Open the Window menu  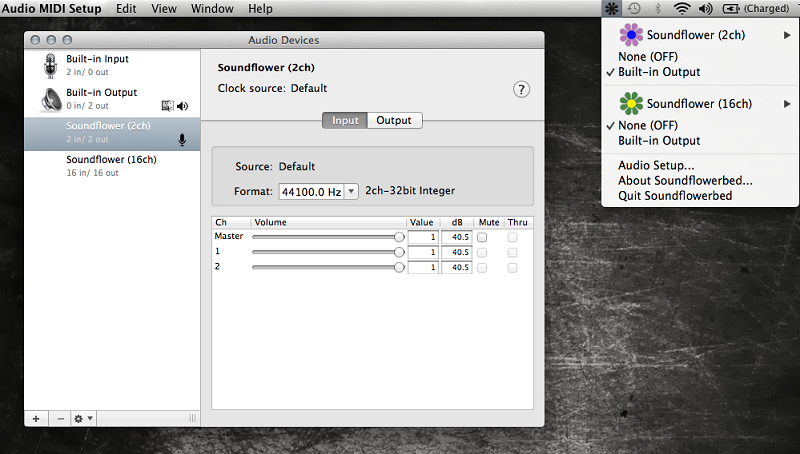tap(212, 9)
